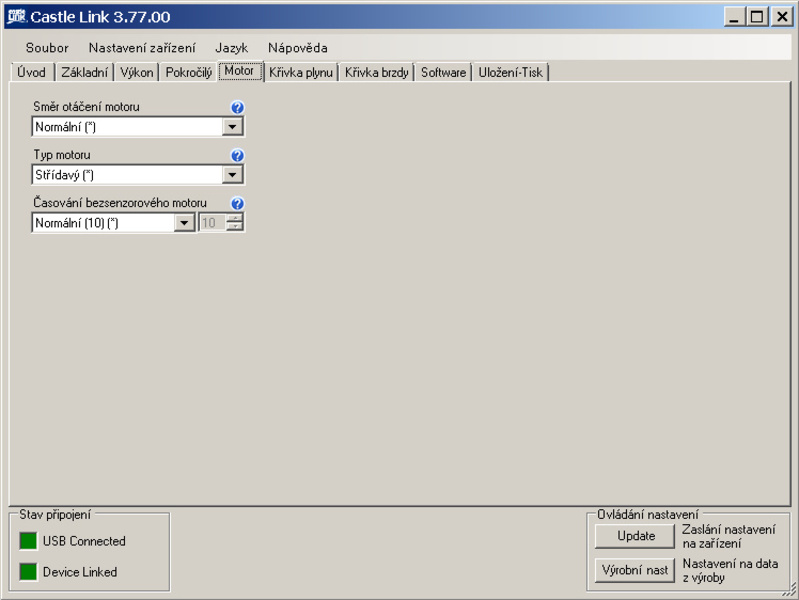Open the Jazyk menu

(231, 48)
